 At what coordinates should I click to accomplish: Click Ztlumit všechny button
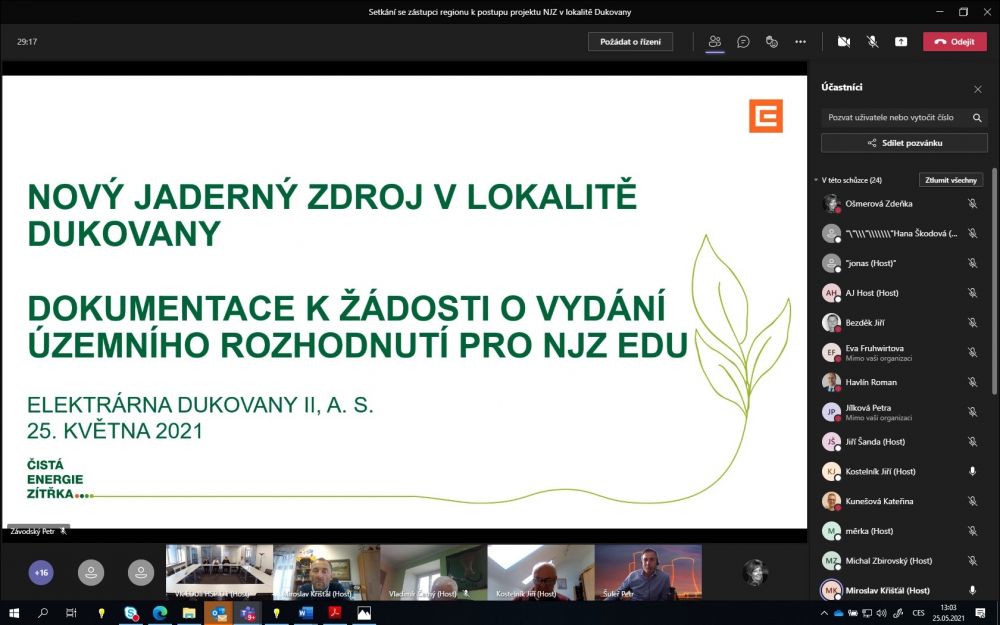coord(951,180)
